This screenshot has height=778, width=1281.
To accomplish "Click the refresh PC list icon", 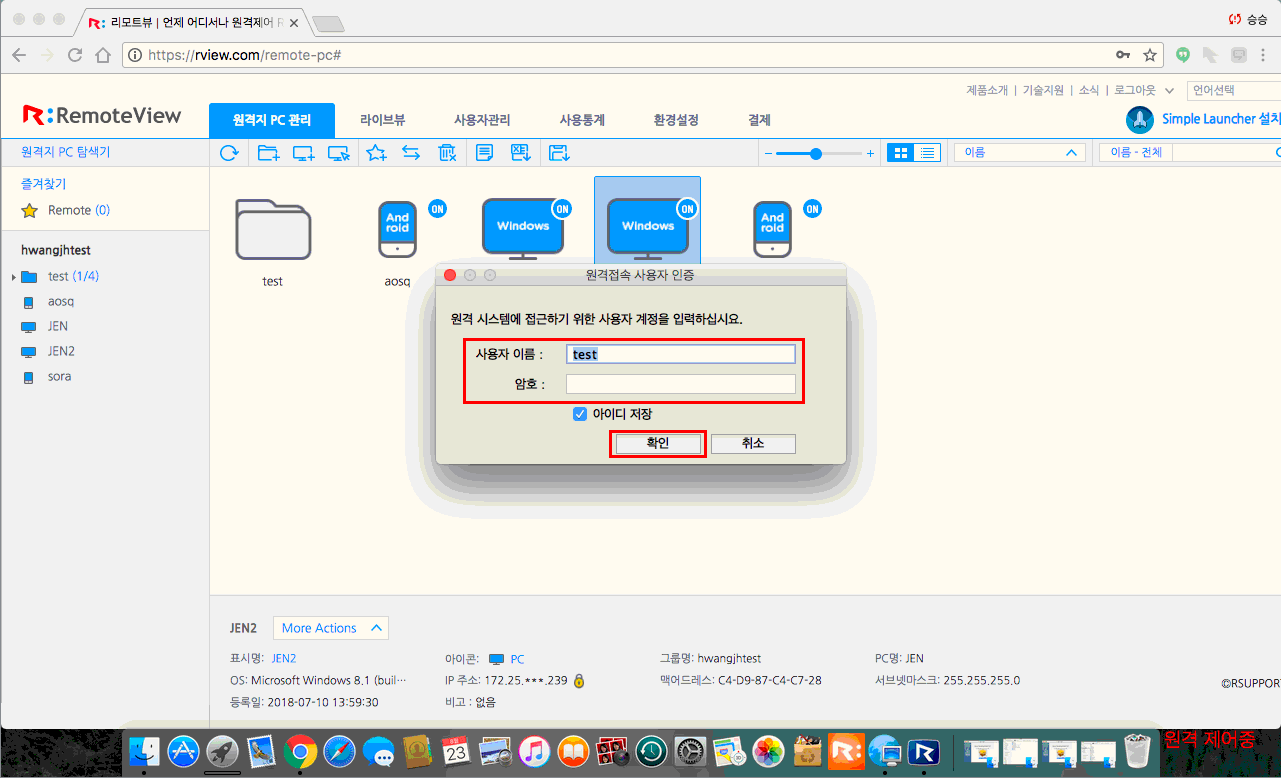I will pyautogui.click(x=229, y=152).
